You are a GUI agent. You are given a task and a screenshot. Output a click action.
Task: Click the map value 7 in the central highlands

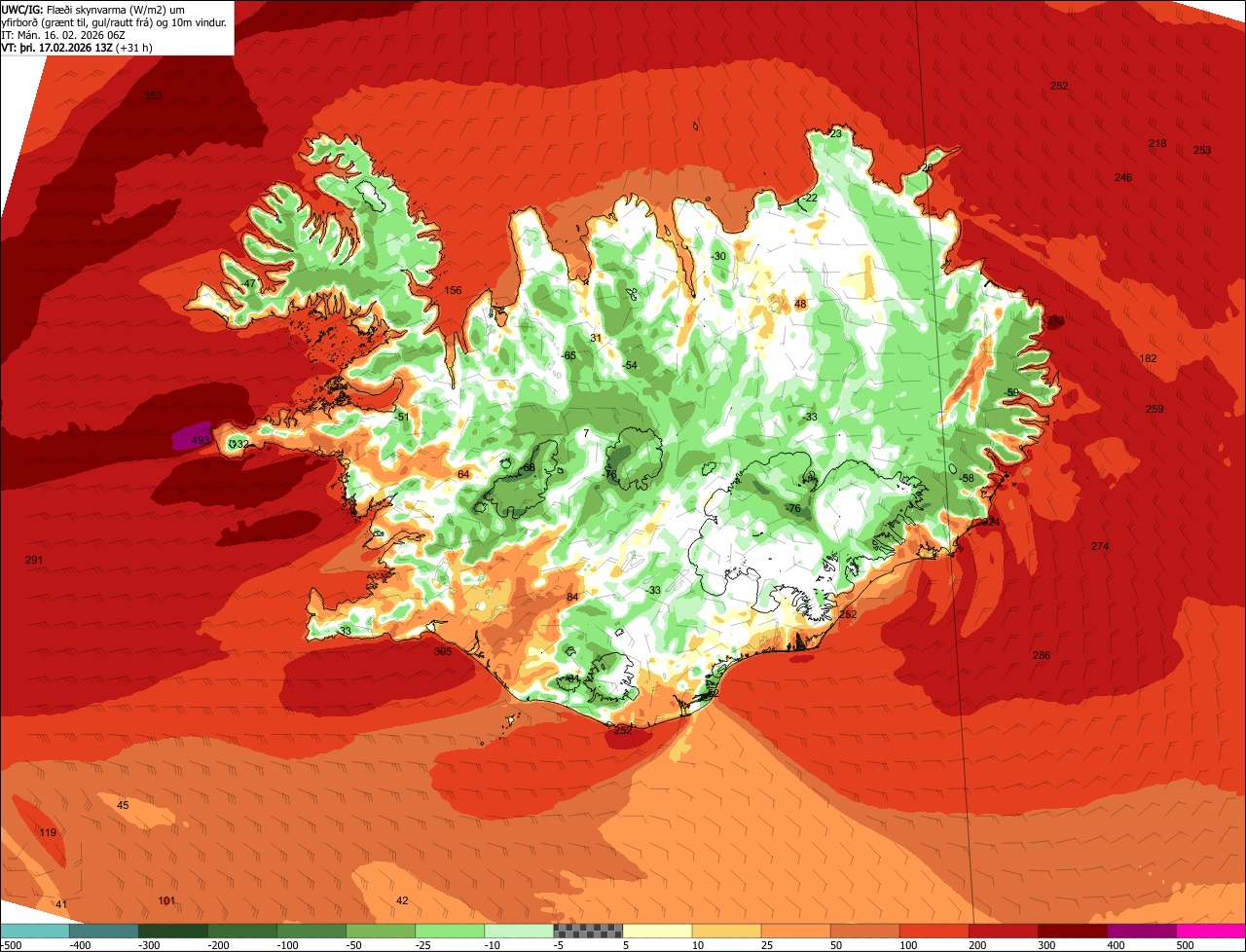coord(587,433)
